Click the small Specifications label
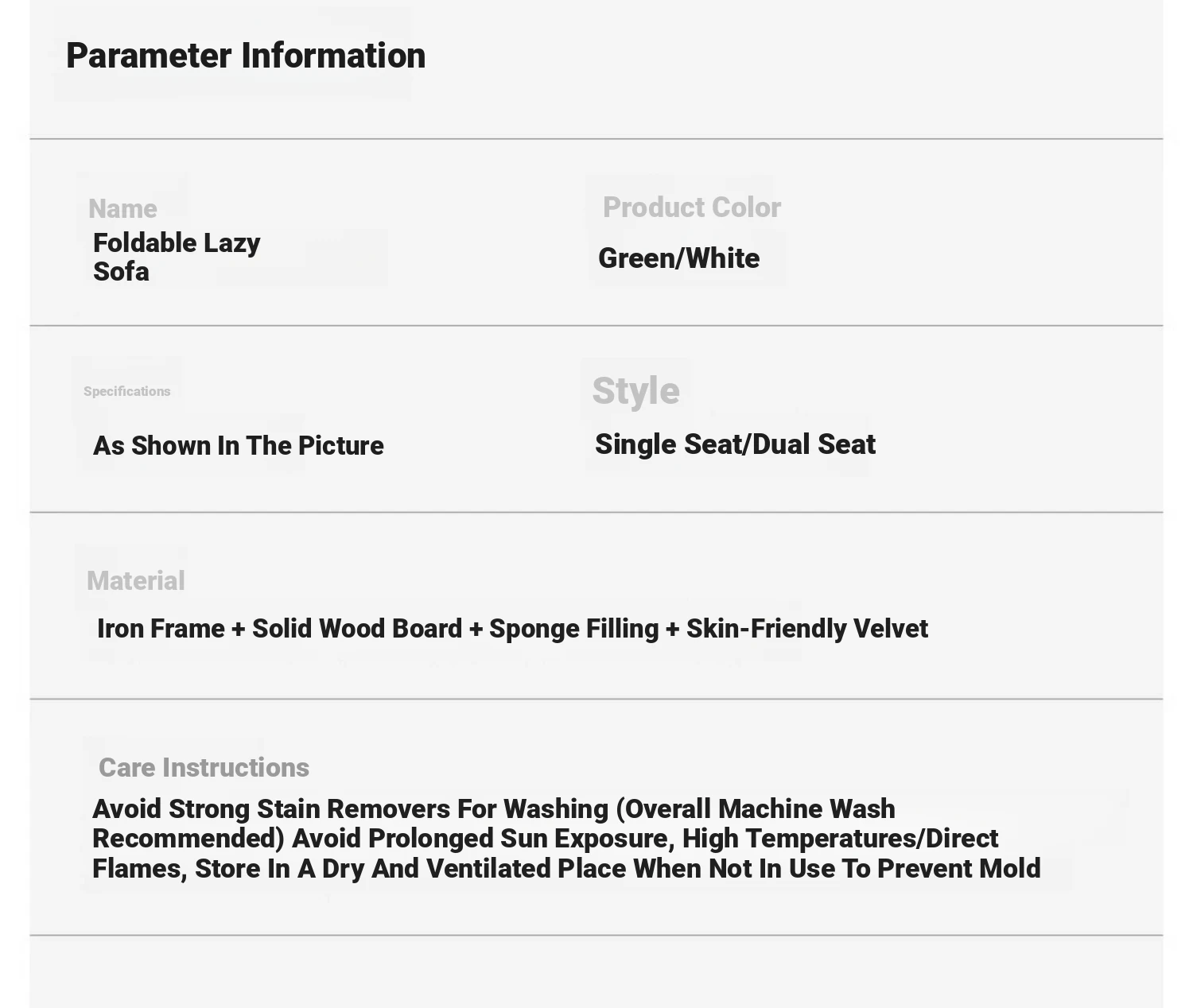Viewport: 1193px width, 1008px height. point(127,391)
